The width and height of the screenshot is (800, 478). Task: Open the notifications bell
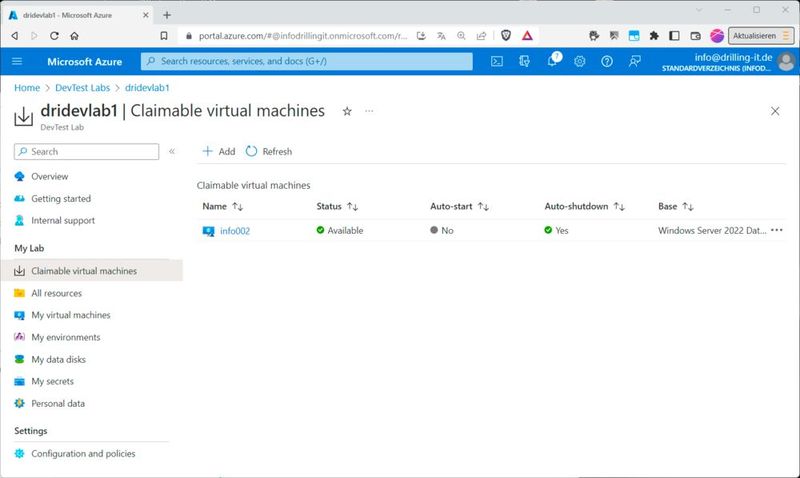click(552, 61)
